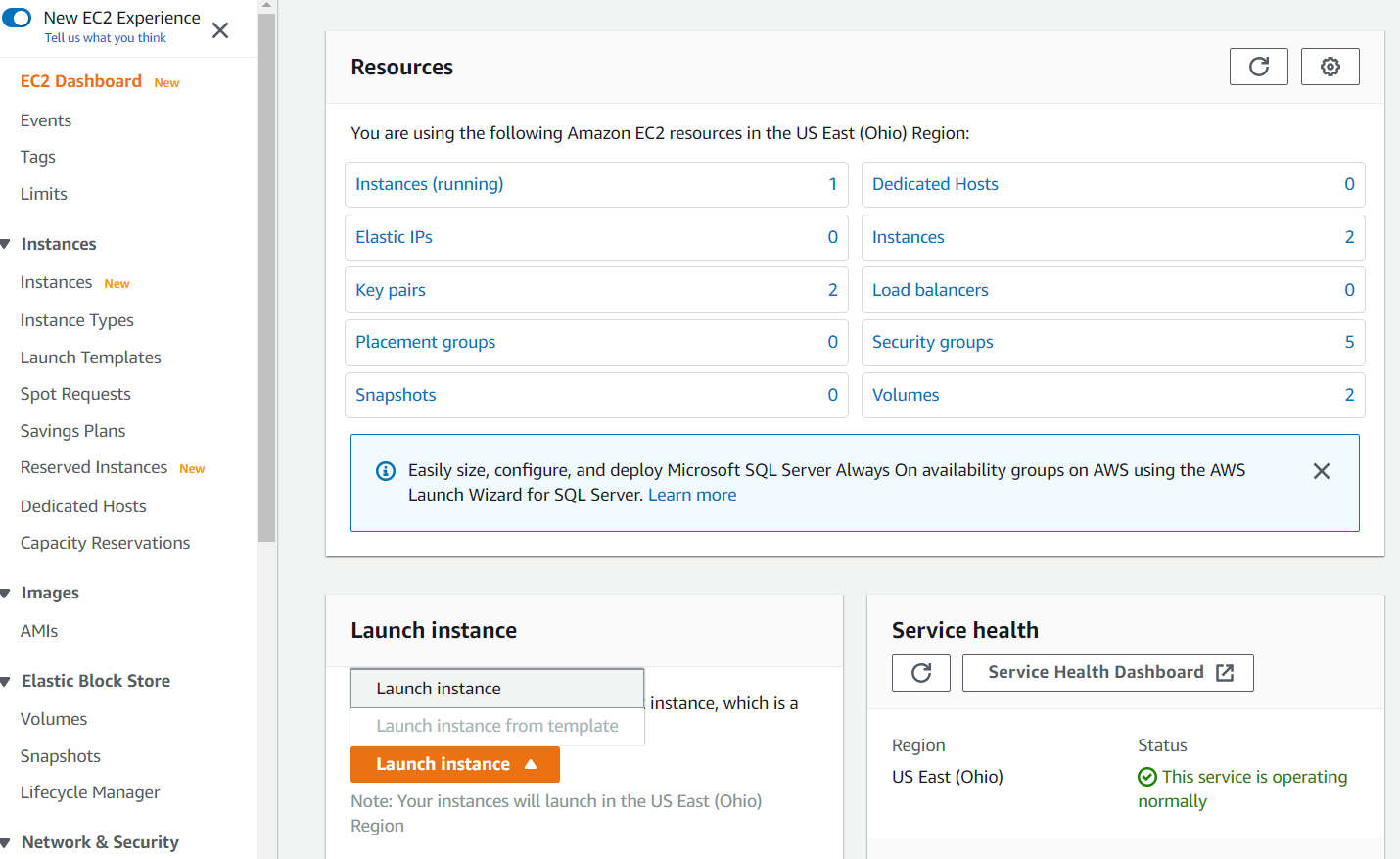Open the Key pairs resource card
Screen dimensions: 1400x859
(596, 290)
